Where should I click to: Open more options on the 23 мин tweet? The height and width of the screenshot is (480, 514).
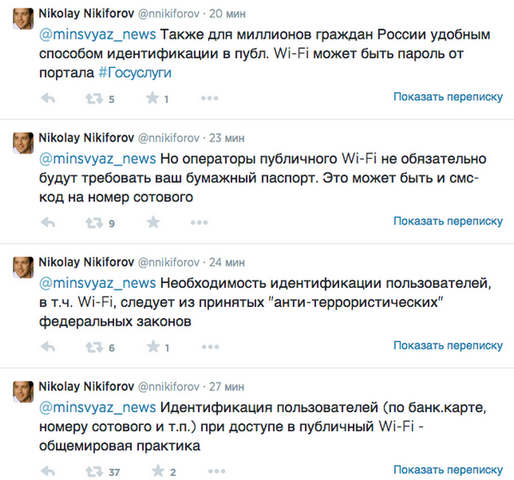coord(199,222)
